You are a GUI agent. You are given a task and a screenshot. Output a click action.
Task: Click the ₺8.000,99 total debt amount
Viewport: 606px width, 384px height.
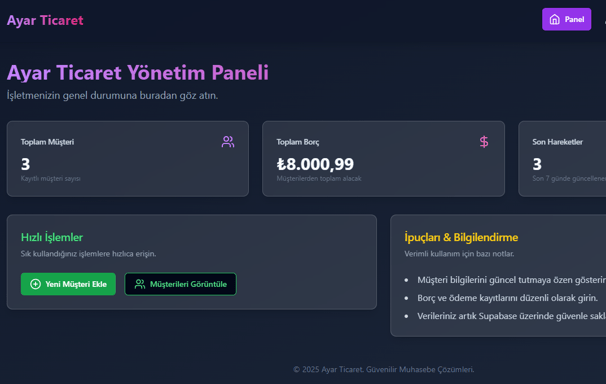point(315,164)
